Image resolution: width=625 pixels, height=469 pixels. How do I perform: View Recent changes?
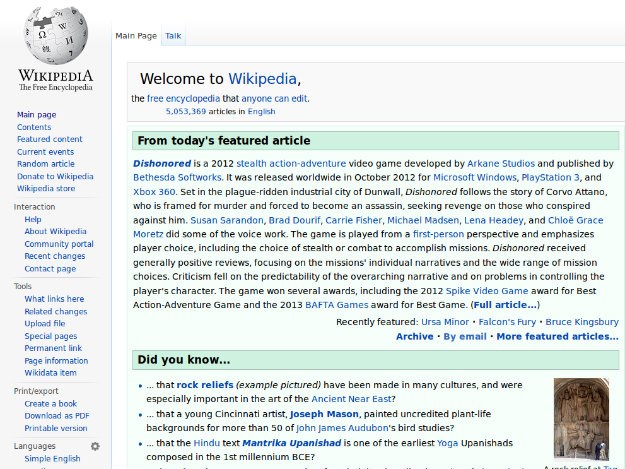tap(55, 256)
